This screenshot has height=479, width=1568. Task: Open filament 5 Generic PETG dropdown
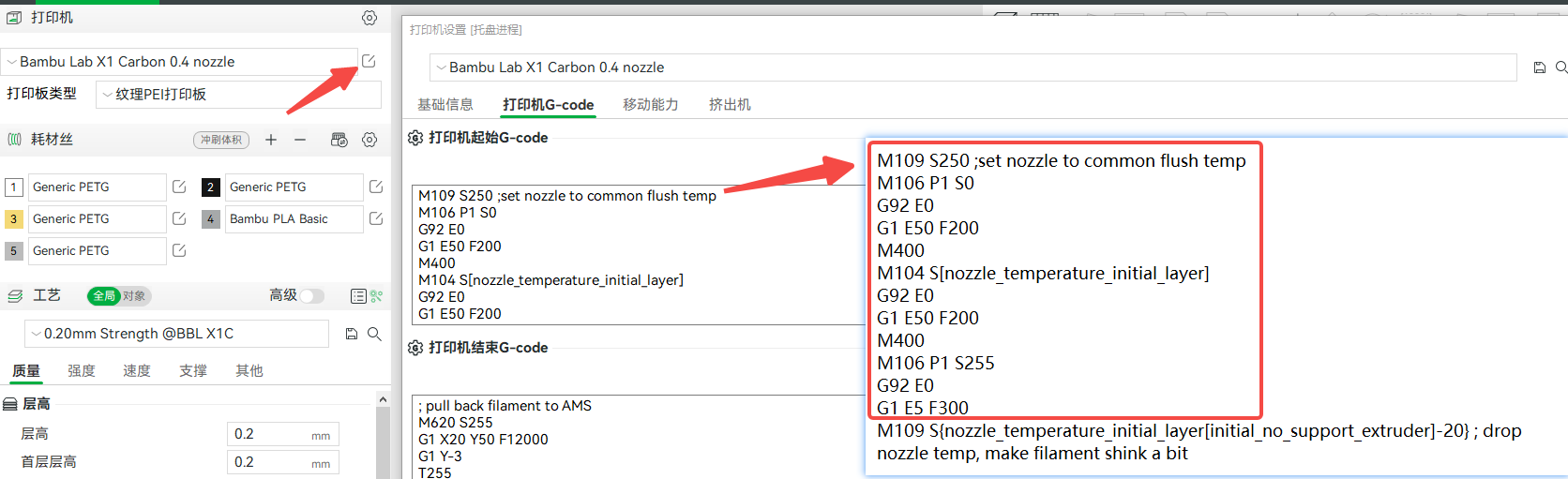point(98,251)
